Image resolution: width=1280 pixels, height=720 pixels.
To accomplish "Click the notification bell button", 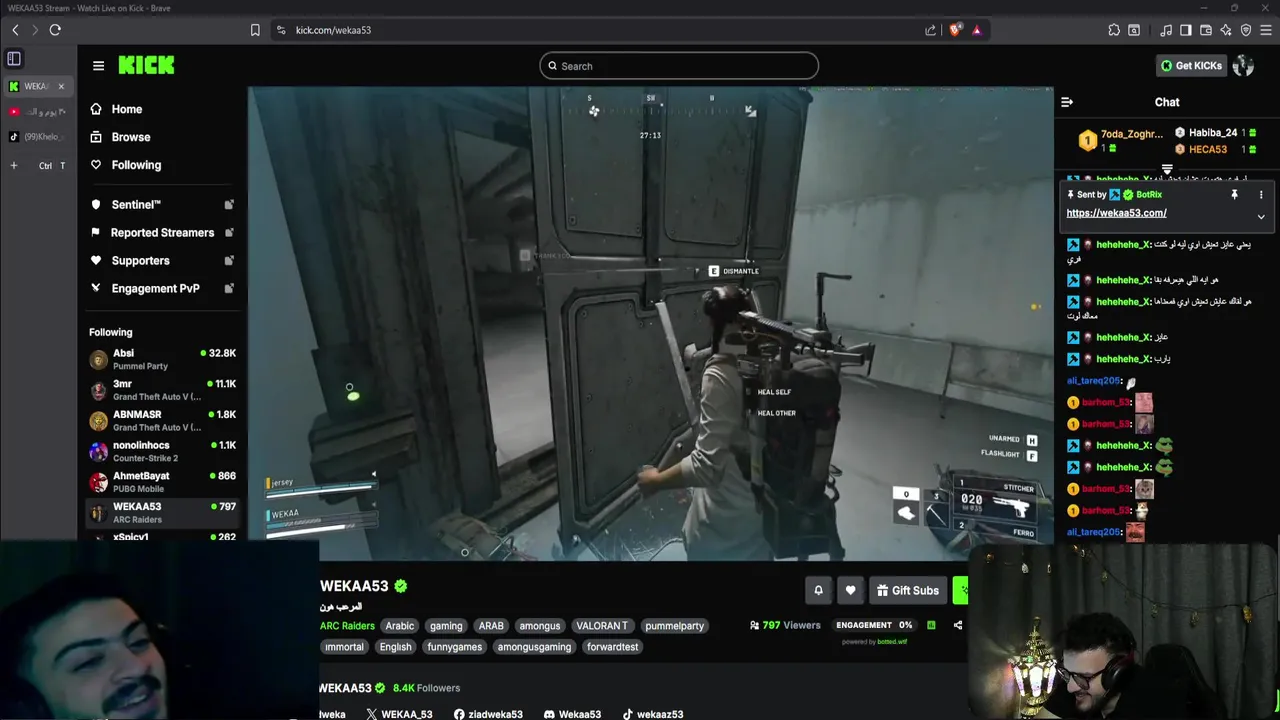I will click(x=818, y=590).
